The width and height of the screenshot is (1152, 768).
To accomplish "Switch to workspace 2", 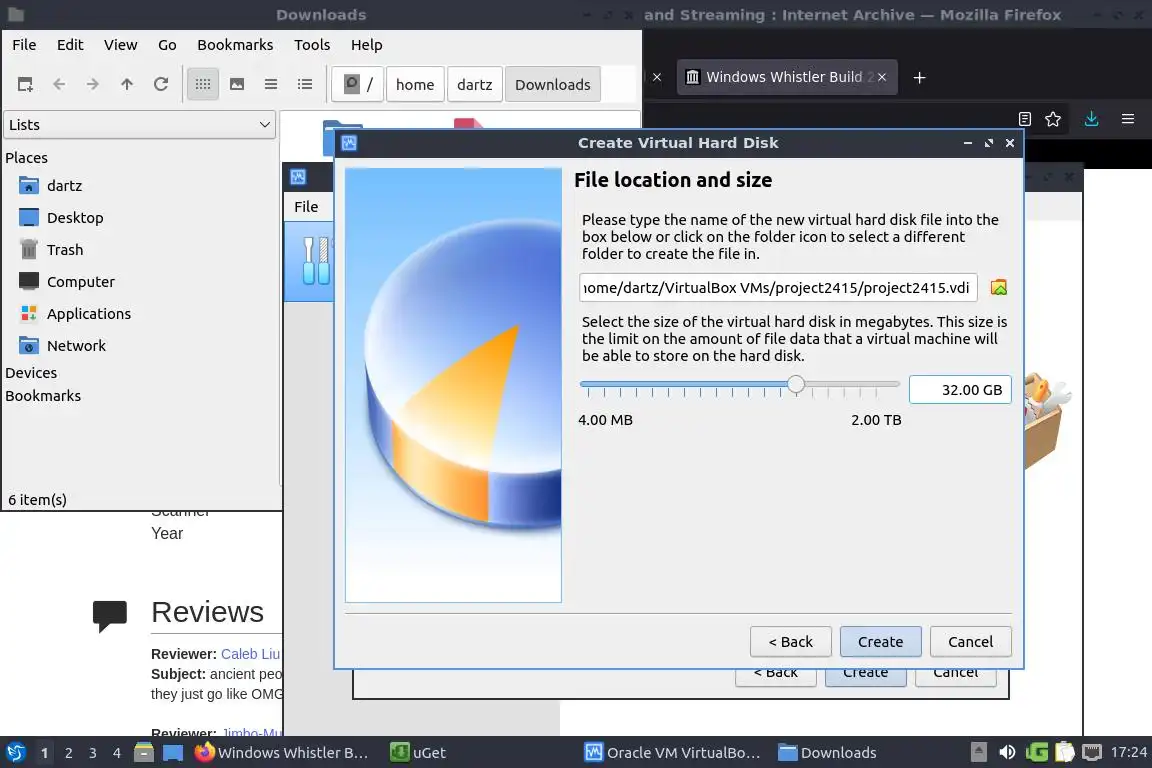I will click(69, 753).
